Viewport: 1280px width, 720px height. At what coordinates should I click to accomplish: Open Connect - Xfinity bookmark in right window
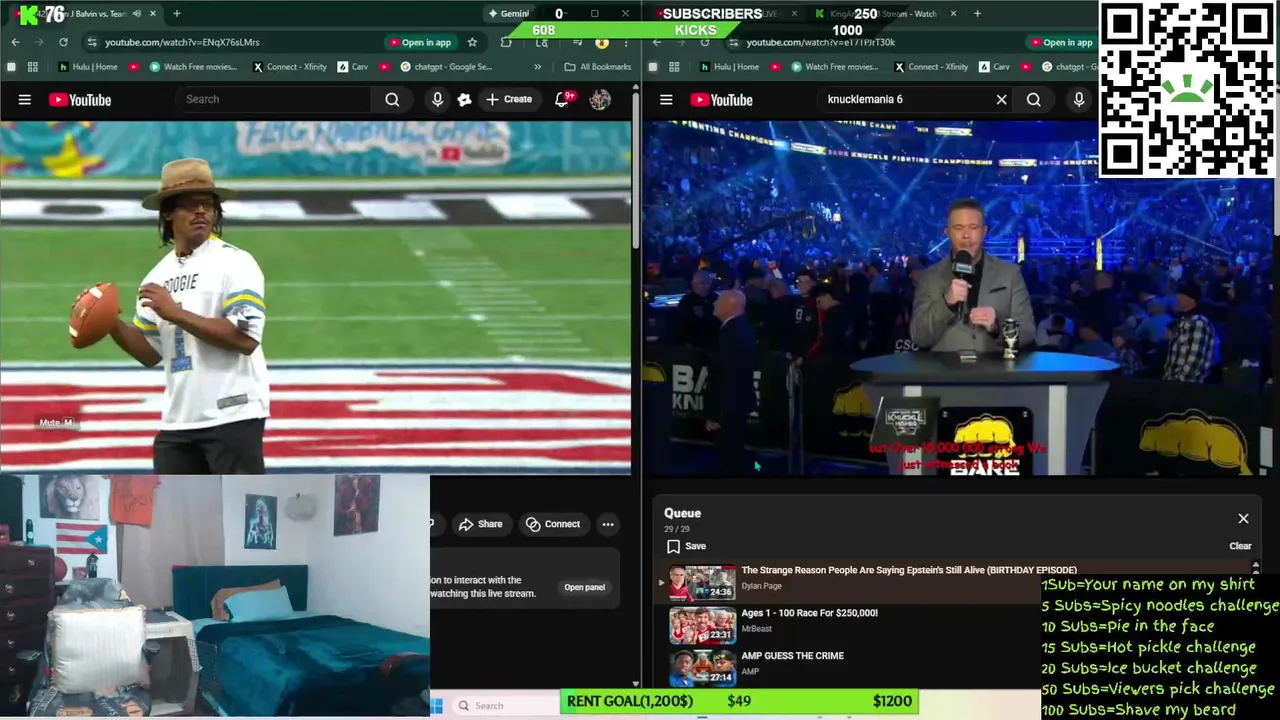tap(931, 67)
